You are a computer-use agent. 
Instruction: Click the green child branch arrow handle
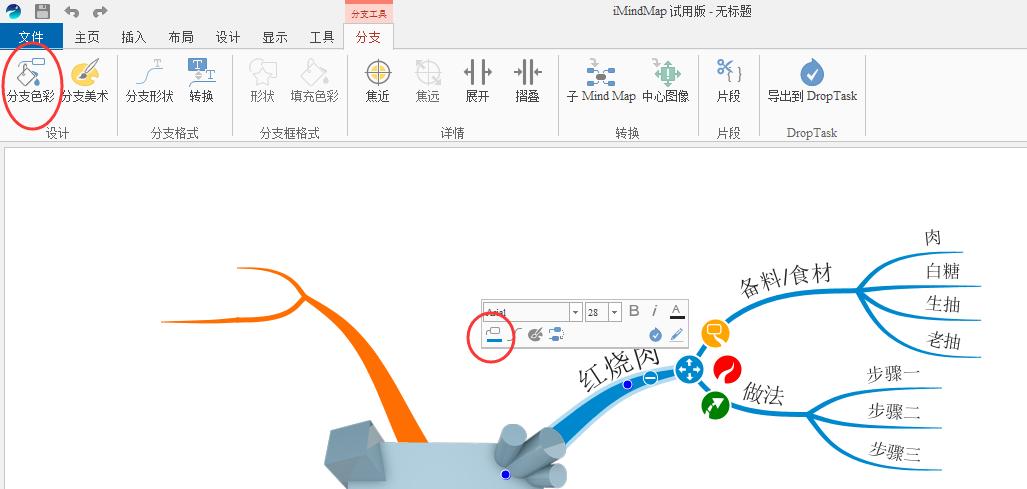coord(715,405)
